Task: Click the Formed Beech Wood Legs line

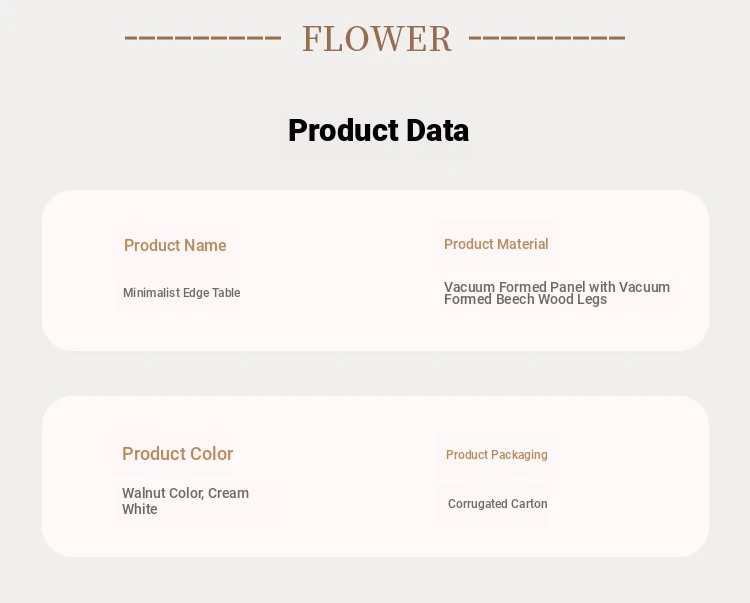Action: 525,300
